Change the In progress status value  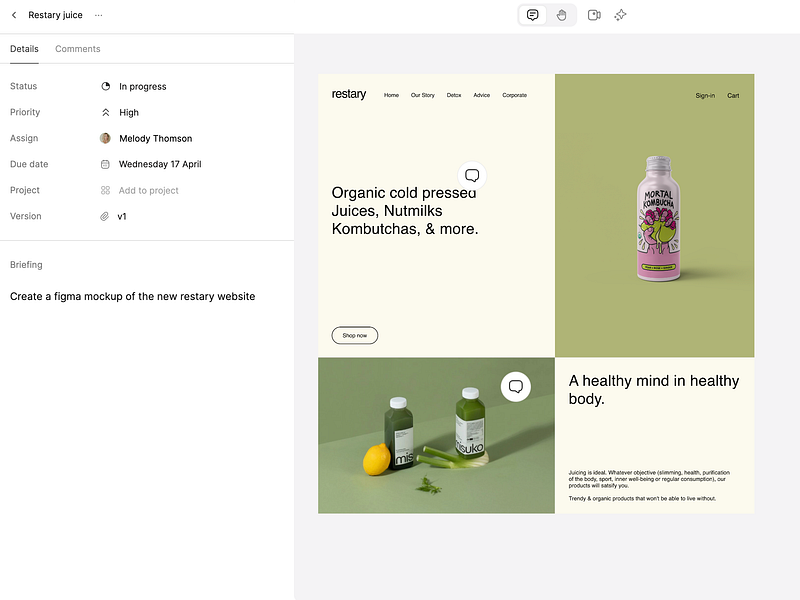coord(143,87)
